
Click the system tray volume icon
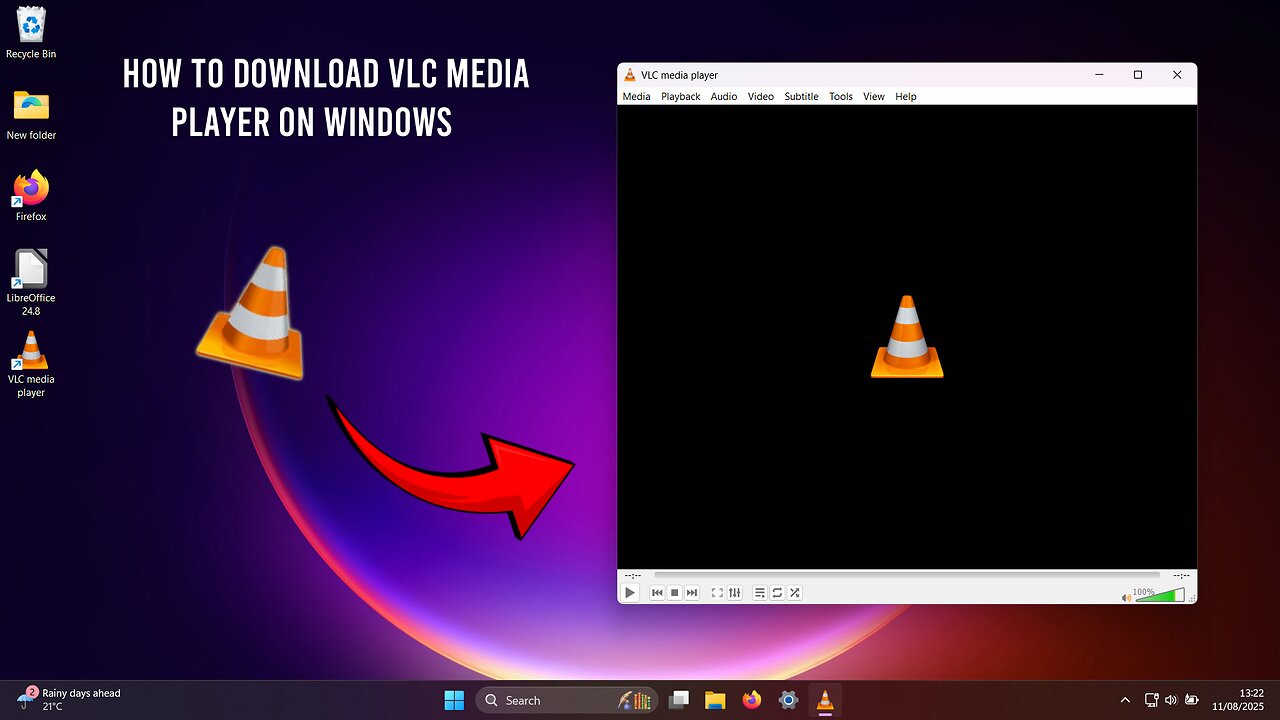pyautogui.click(x=1171, y=700)
